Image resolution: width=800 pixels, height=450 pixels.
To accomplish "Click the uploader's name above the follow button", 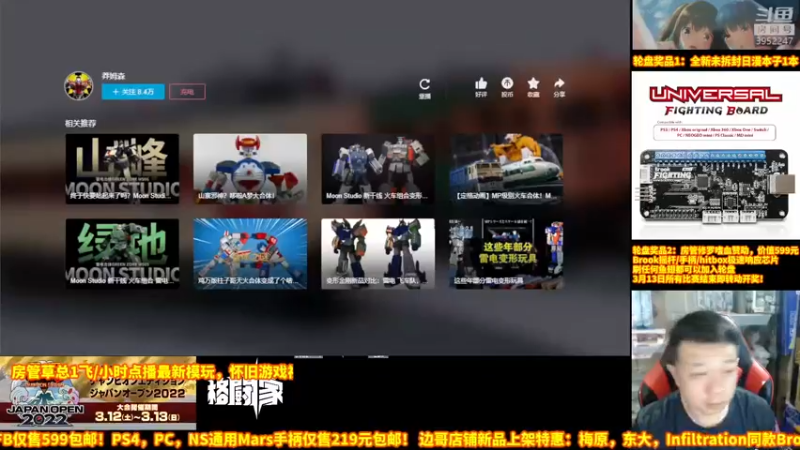I will [x=113, y=76].
